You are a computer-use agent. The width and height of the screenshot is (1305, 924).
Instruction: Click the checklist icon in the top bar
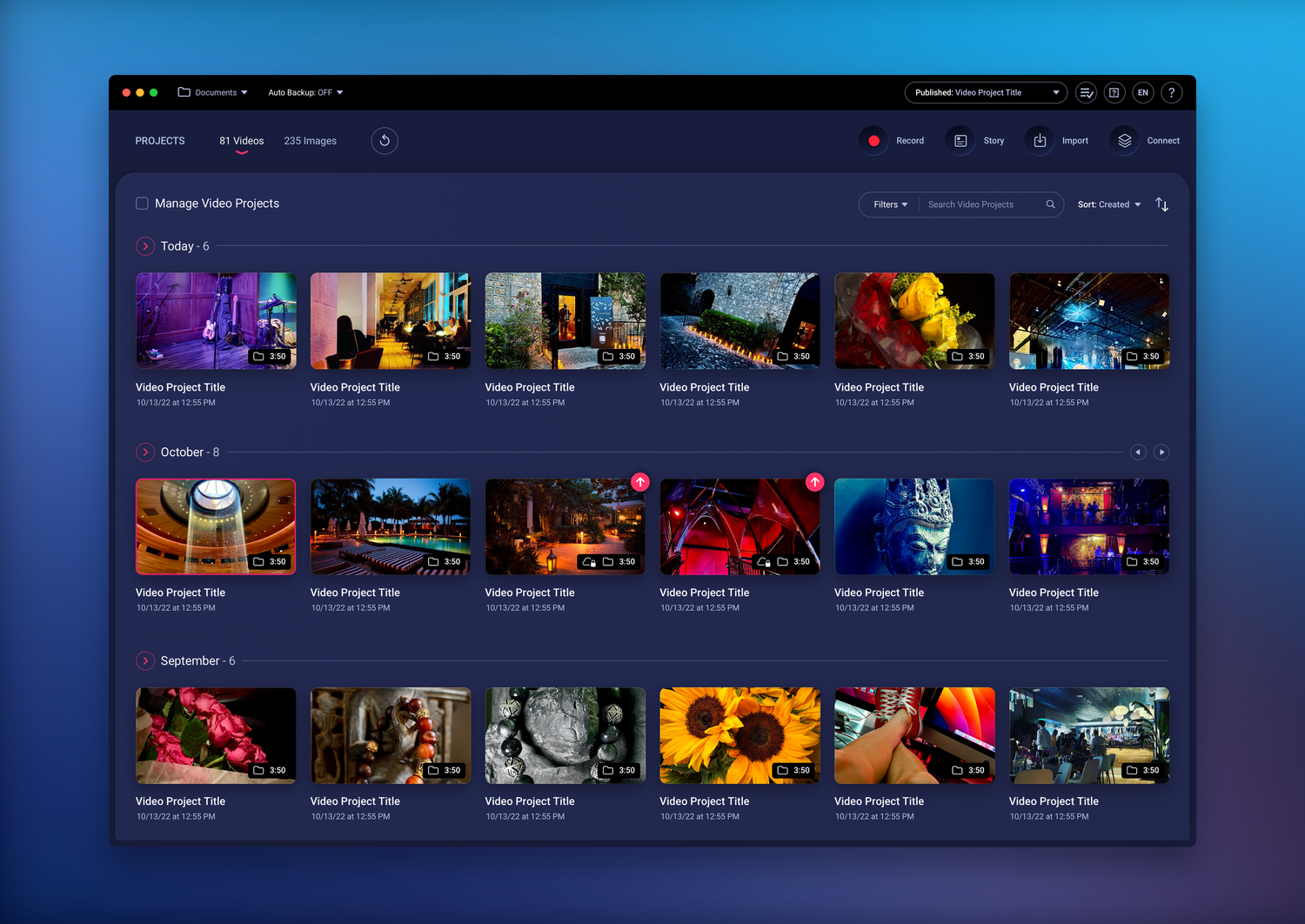(1085, 92)
